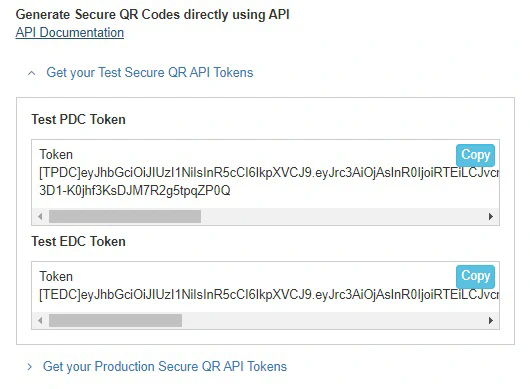Expand the Production Secure QR API Tokens chevron
The image size is (530, 389).
(x=30, y=367)
